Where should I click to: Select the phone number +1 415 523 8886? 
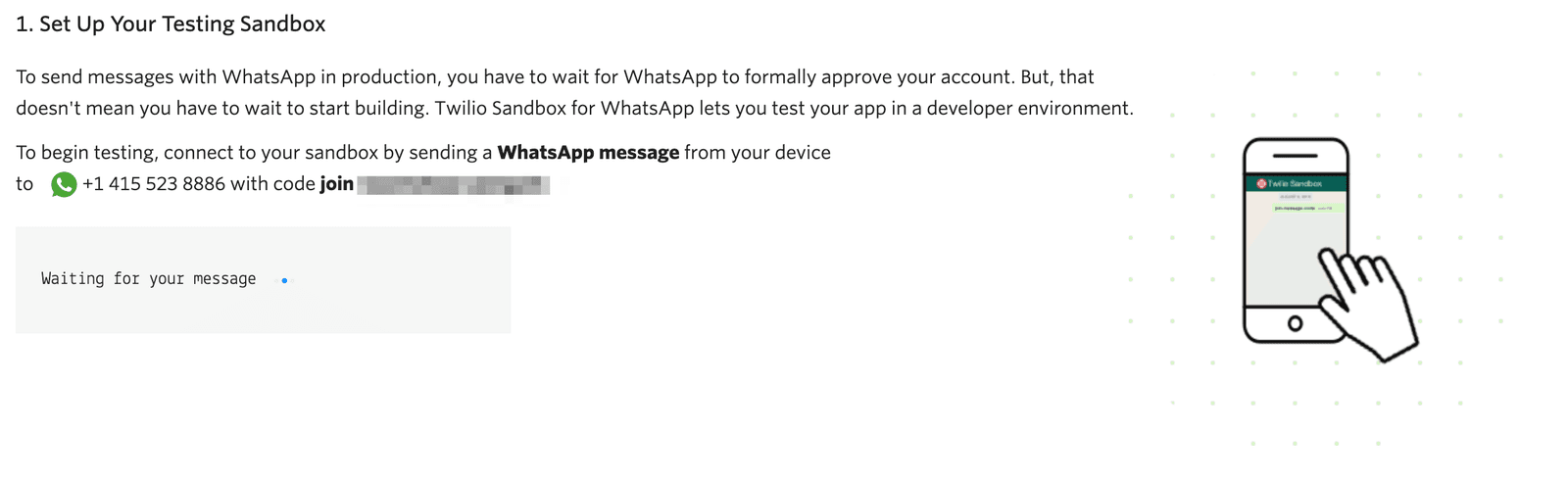[154, 184]
